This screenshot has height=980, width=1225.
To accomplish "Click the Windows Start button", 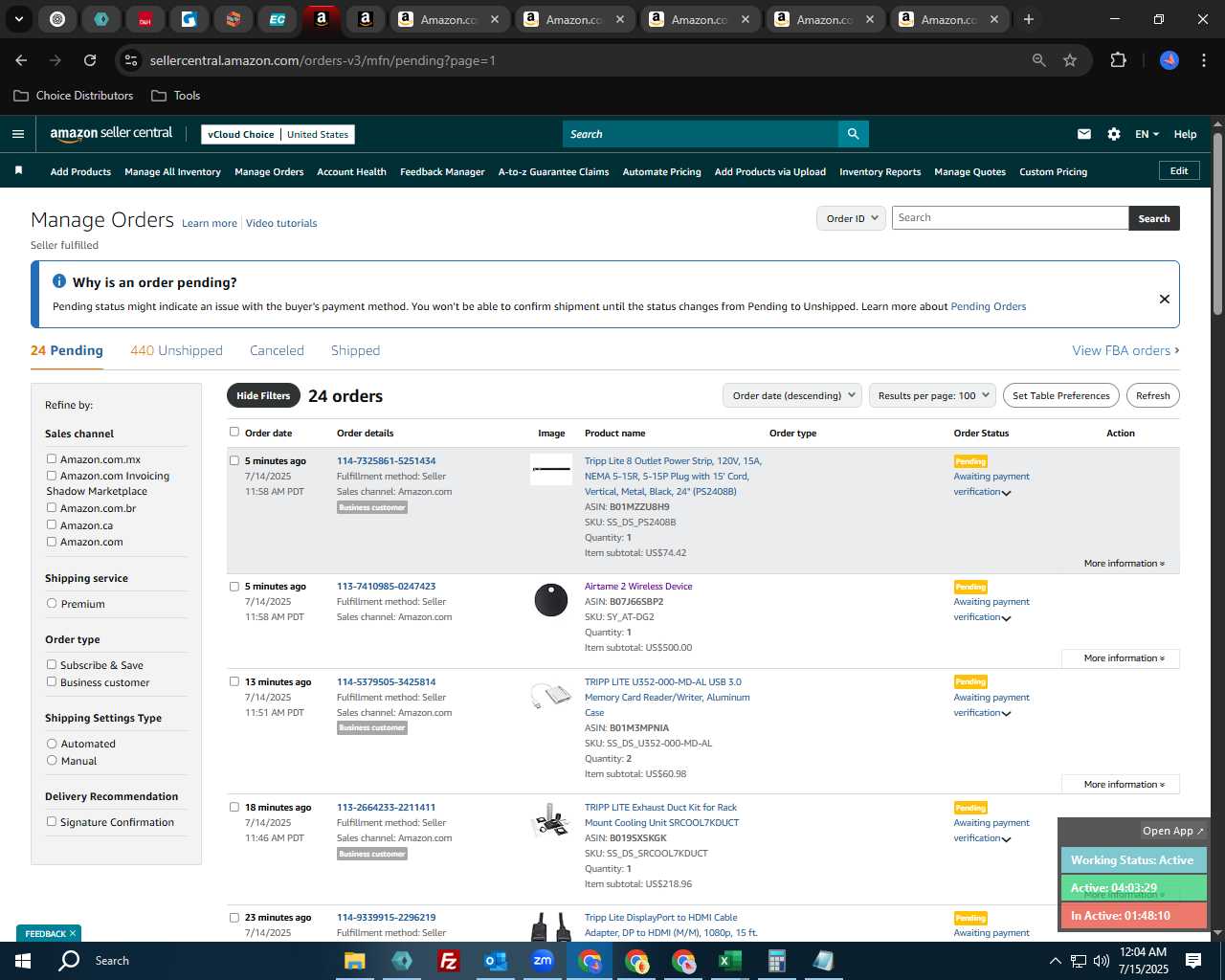I will click(x=23, y=961).
